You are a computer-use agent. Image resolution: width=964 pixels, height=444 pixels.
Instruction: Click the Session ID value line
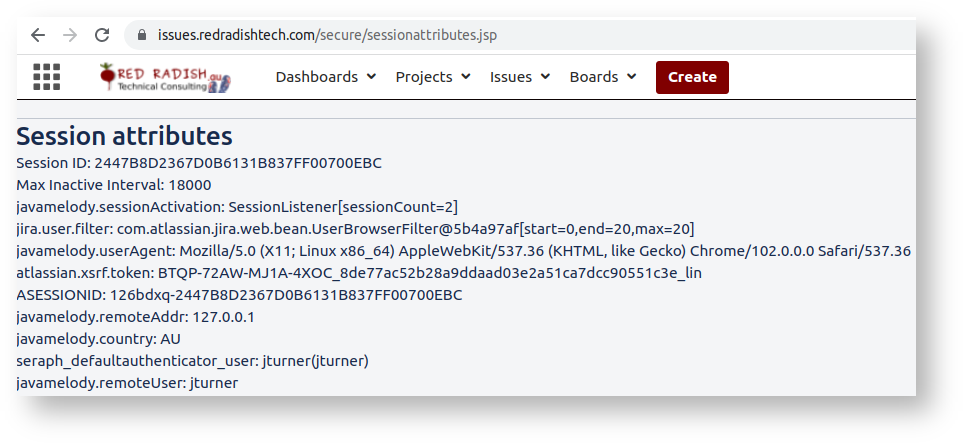[x=199, y=163]
